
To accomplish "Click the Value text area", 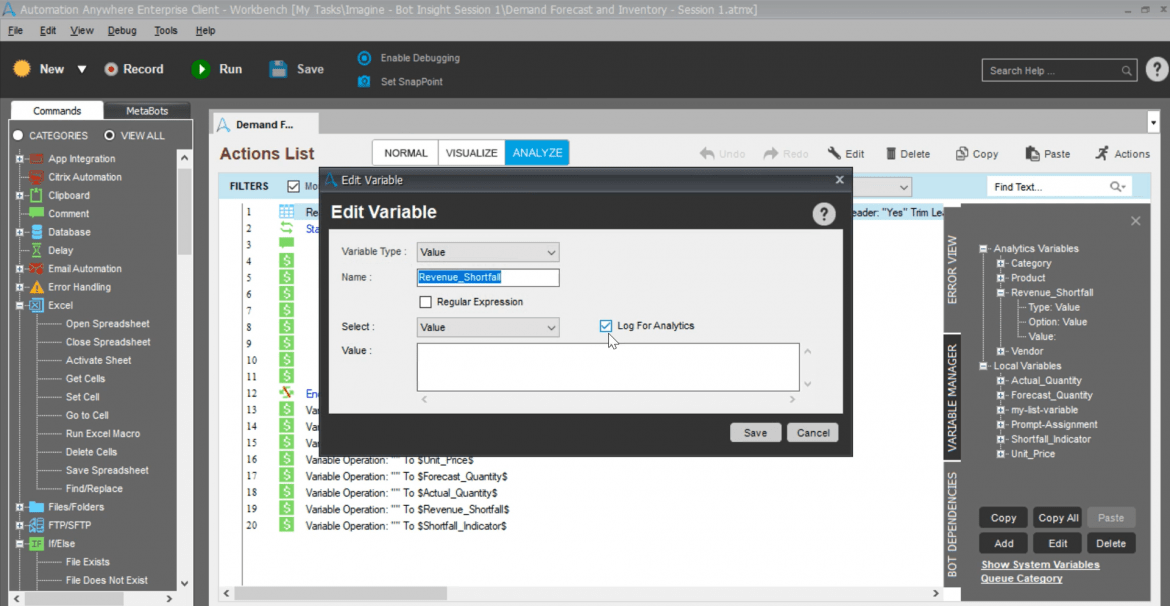I will point(608,367).
